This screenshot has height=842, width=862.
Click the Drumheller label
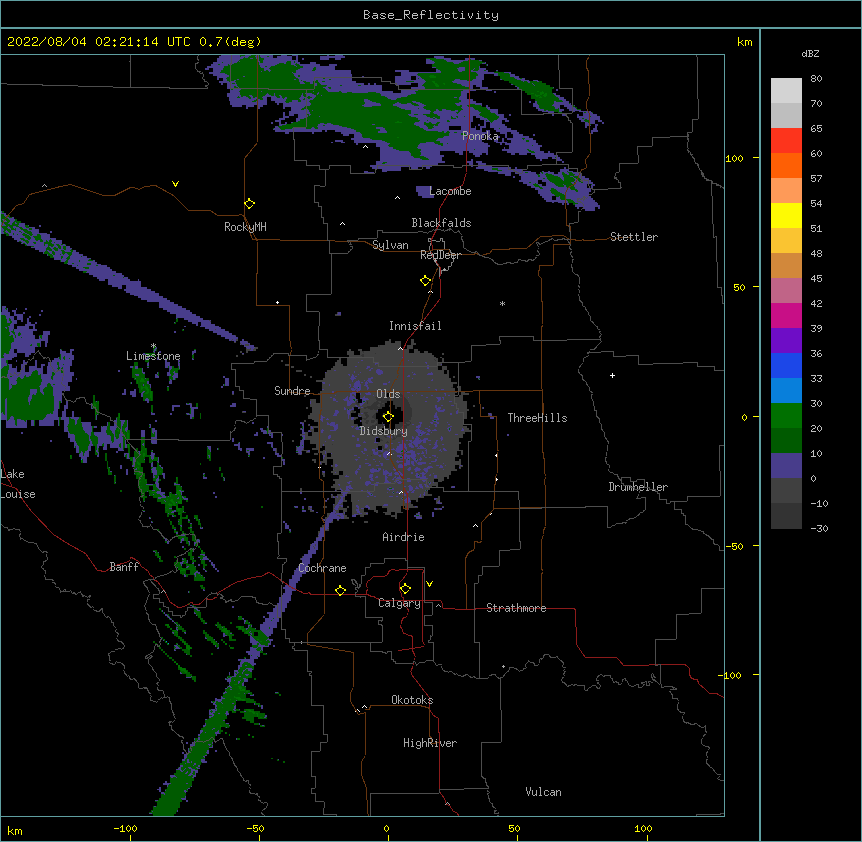(x=638, y=487)
